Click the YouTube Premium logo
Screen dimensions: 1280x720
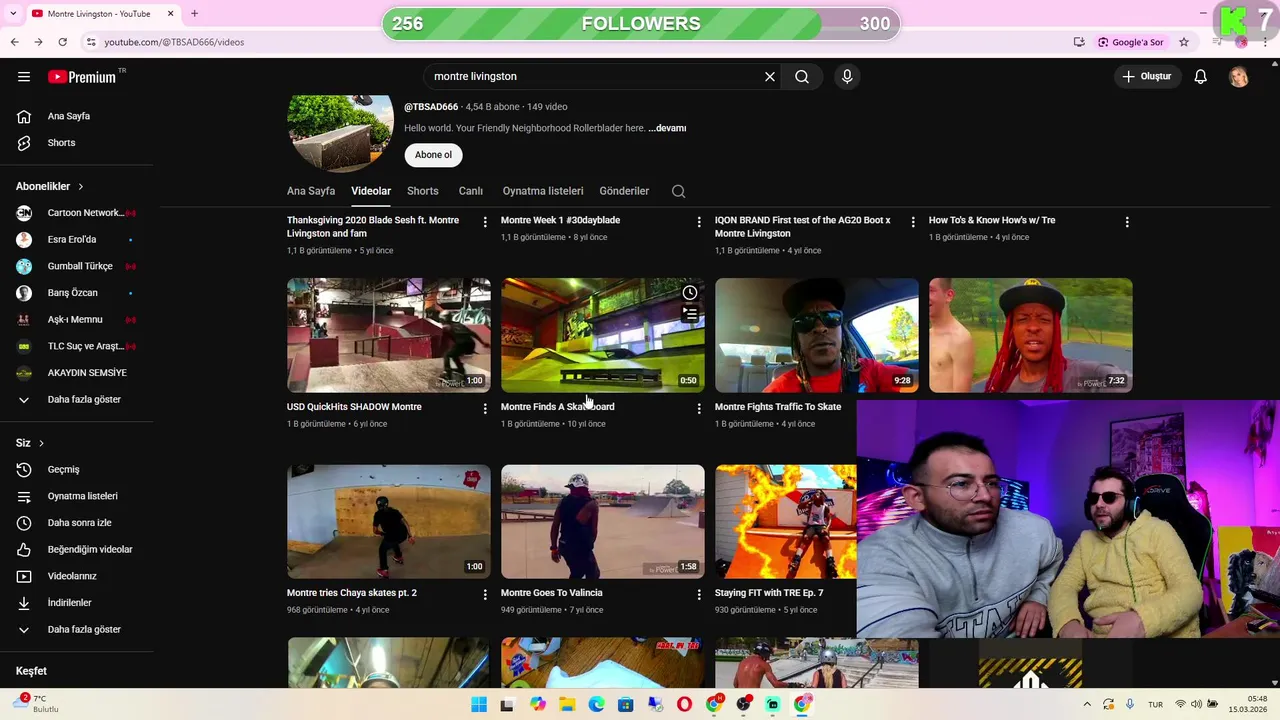pyautogui.click(x=82, y=77)
